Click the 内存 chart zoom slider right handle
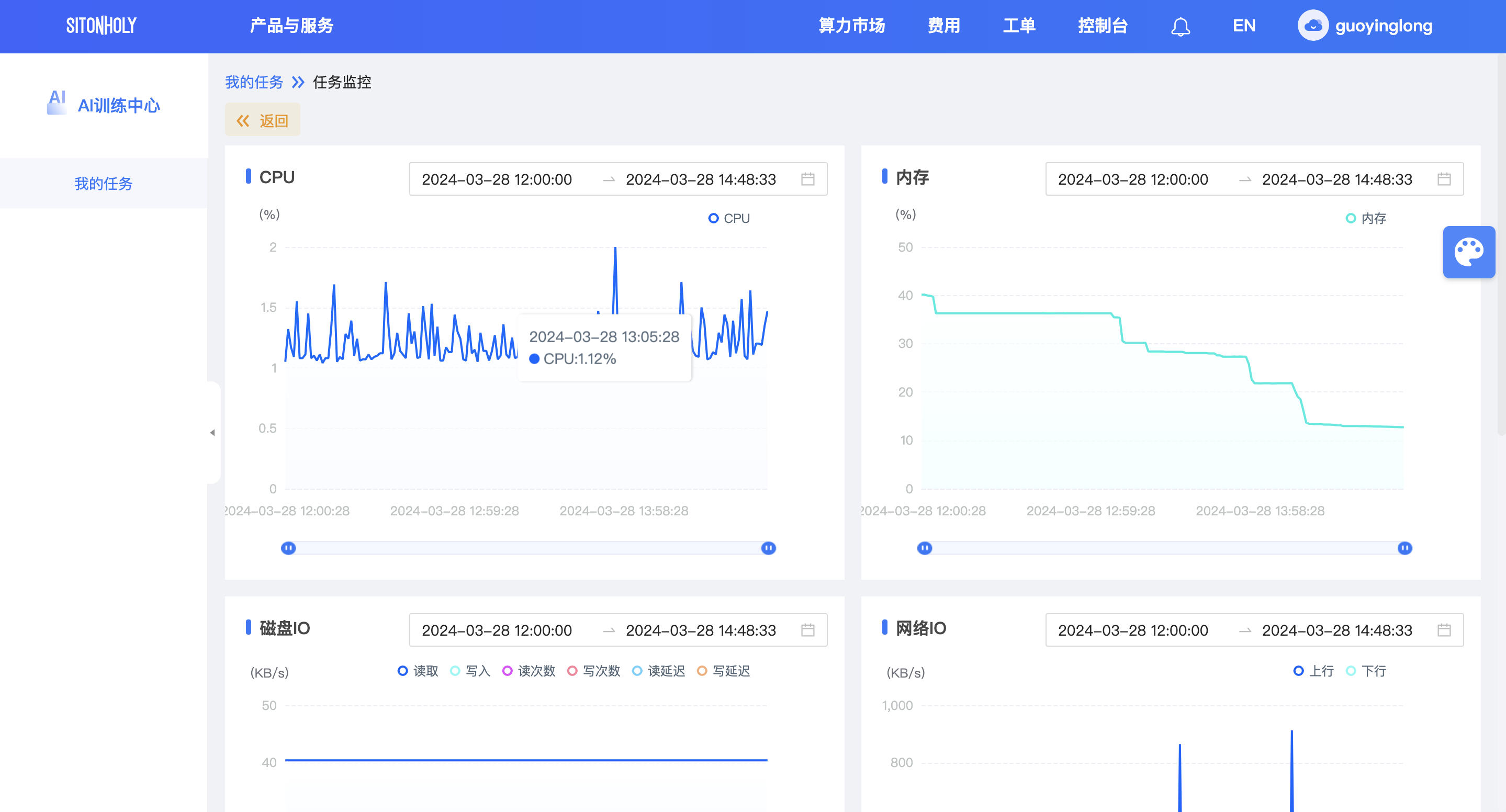The image size is (1506, 812). [1404, 548]
